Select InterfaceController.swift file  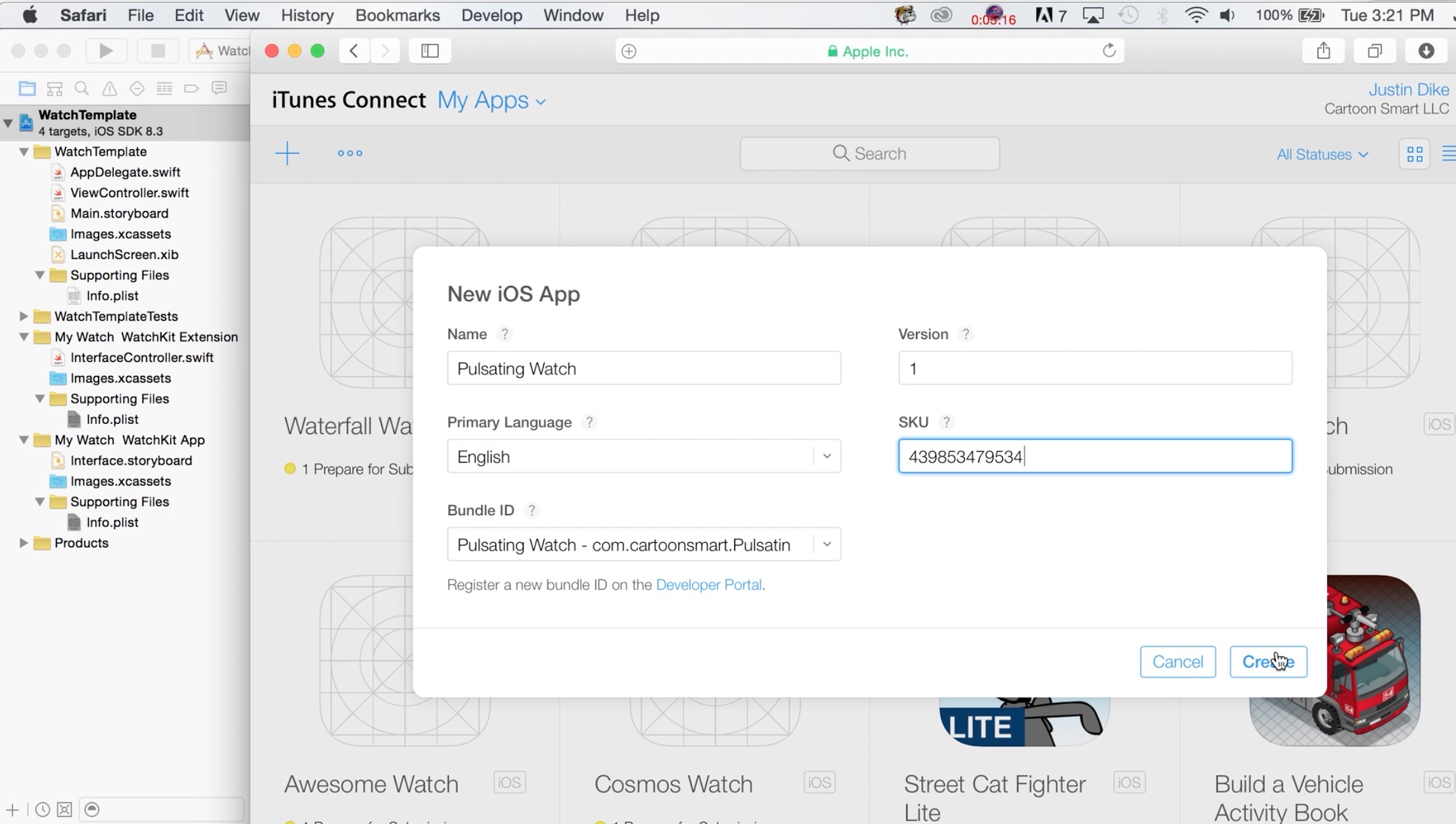pos(142,357)
